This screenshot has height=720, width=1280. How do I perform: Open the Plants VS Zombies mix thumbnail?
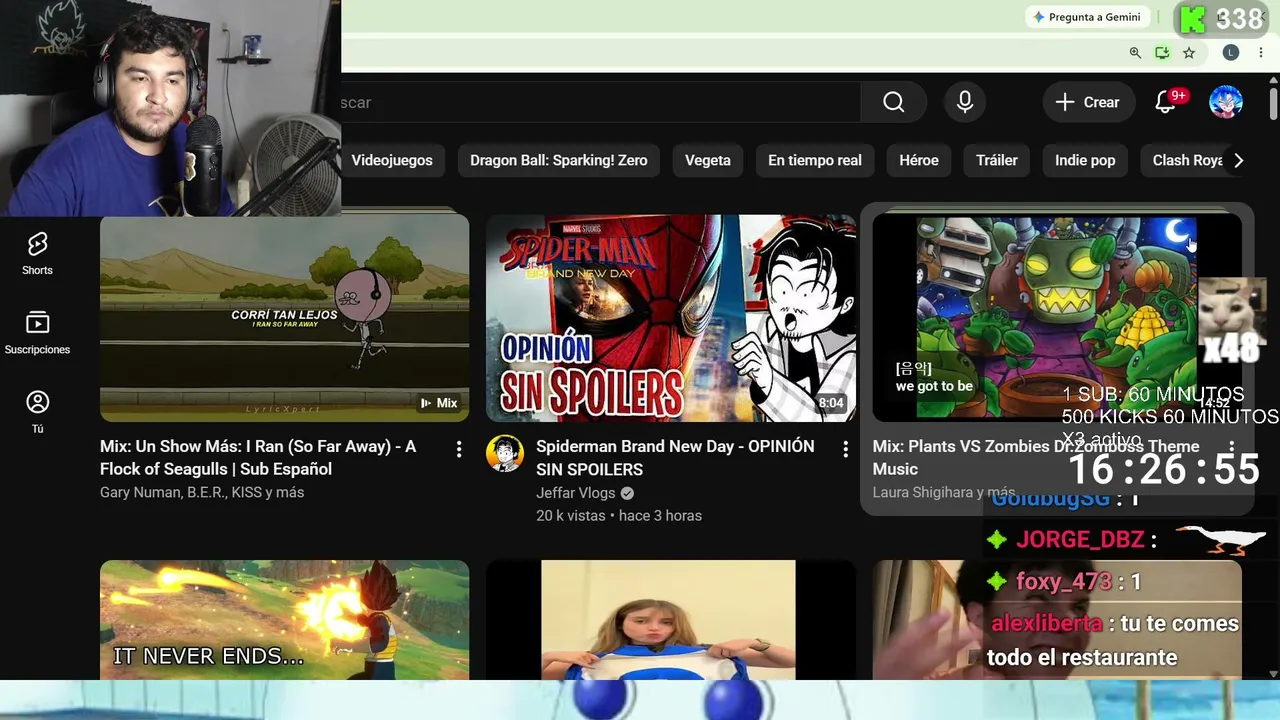(1057, 318)
